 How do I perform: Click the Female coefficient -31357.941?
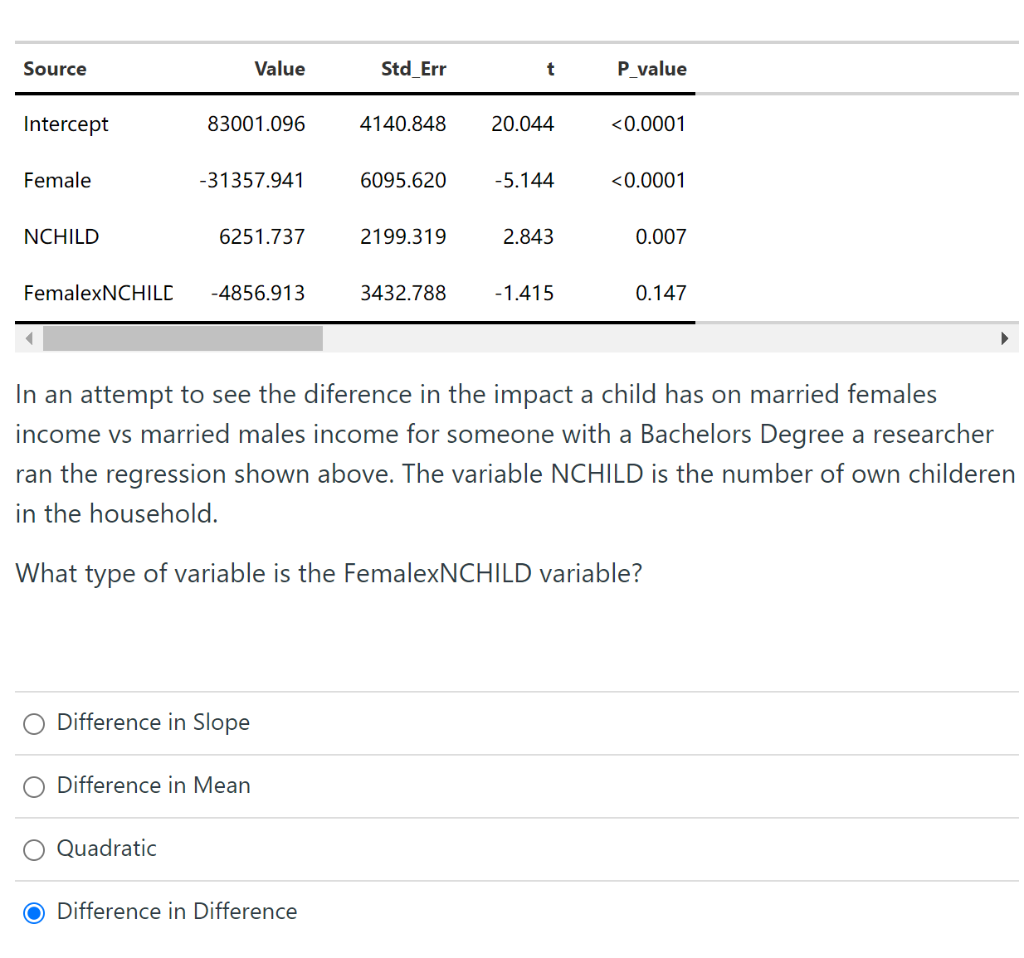click(x=252, y=180)
